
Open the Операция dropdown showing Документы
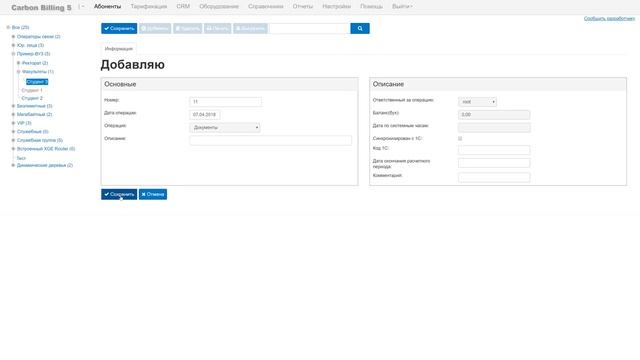(x=225, y=128)
